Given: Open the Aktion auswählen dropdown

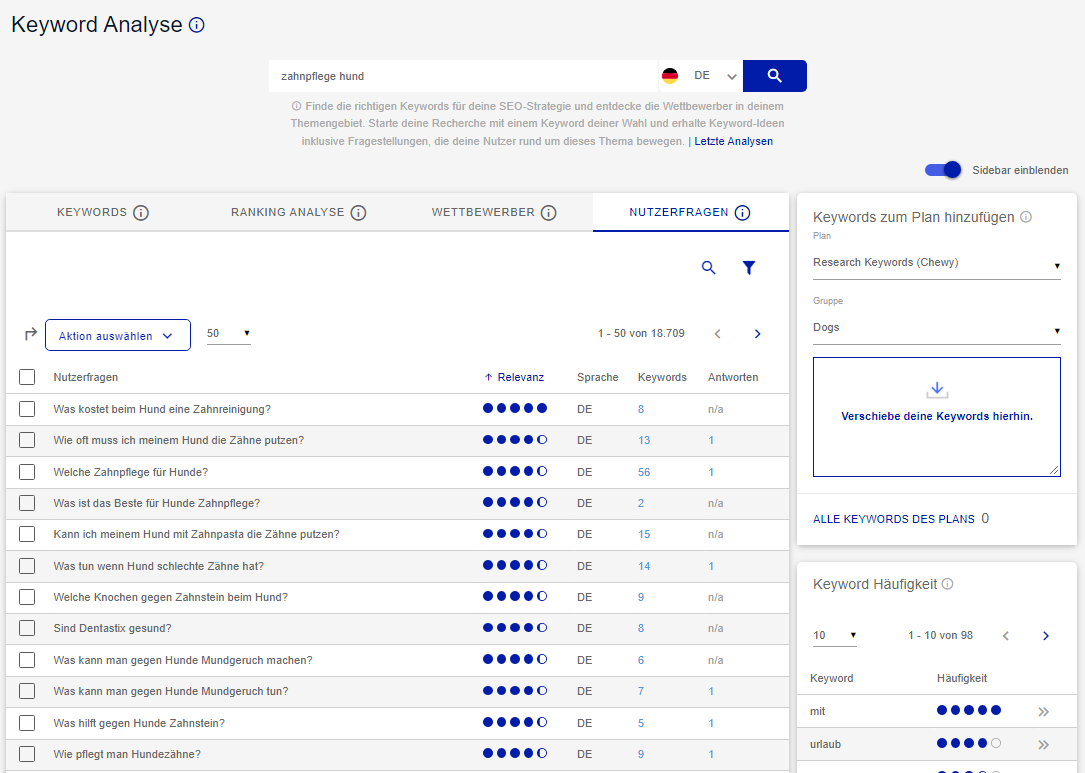Looking at the screenshot, I should pyautogui.click(x=118, y=335).
